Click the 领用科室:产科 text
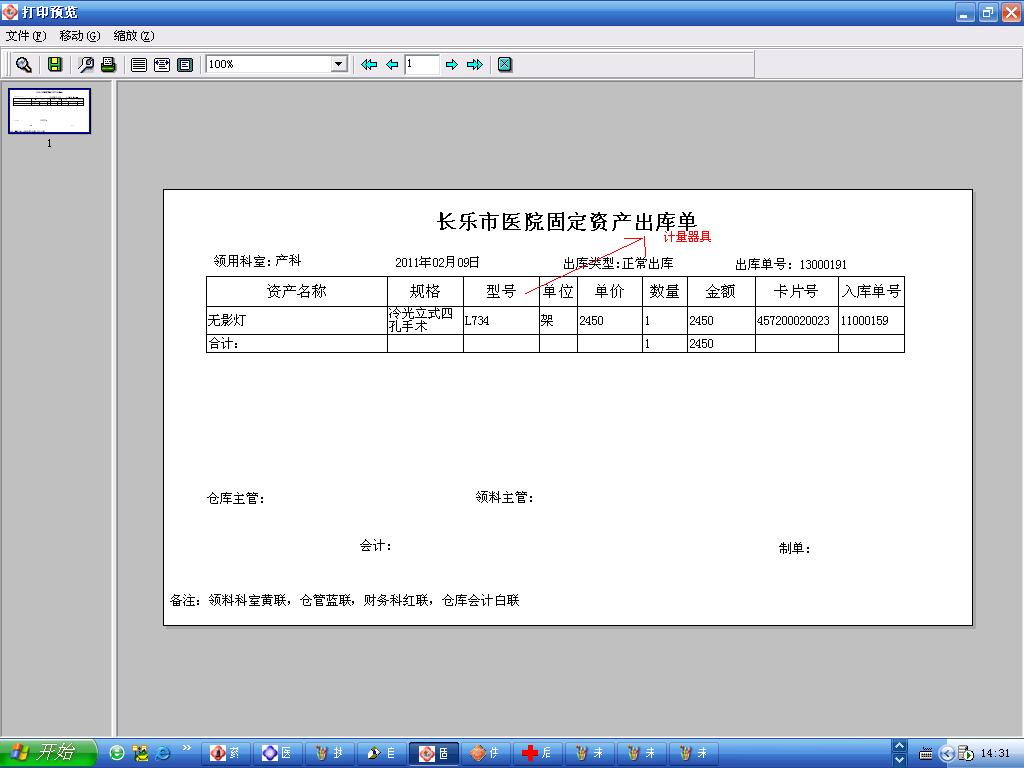Screen dimensions: 1024x768 257,261
